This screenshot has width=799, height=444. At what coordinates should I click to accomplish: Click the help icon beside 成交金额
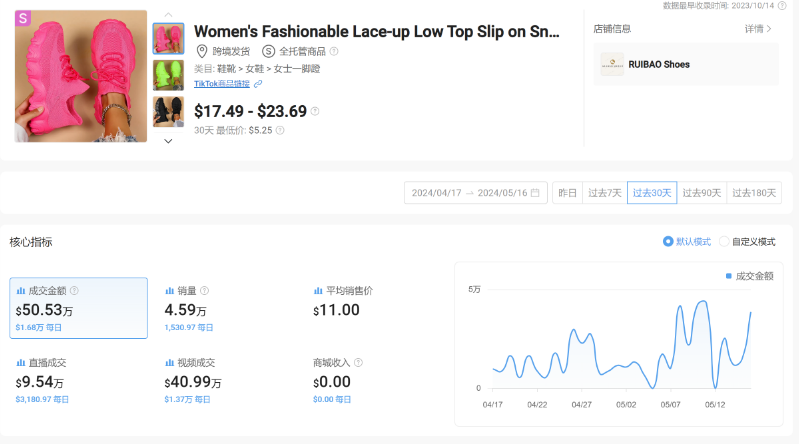[x=74, y=291]
